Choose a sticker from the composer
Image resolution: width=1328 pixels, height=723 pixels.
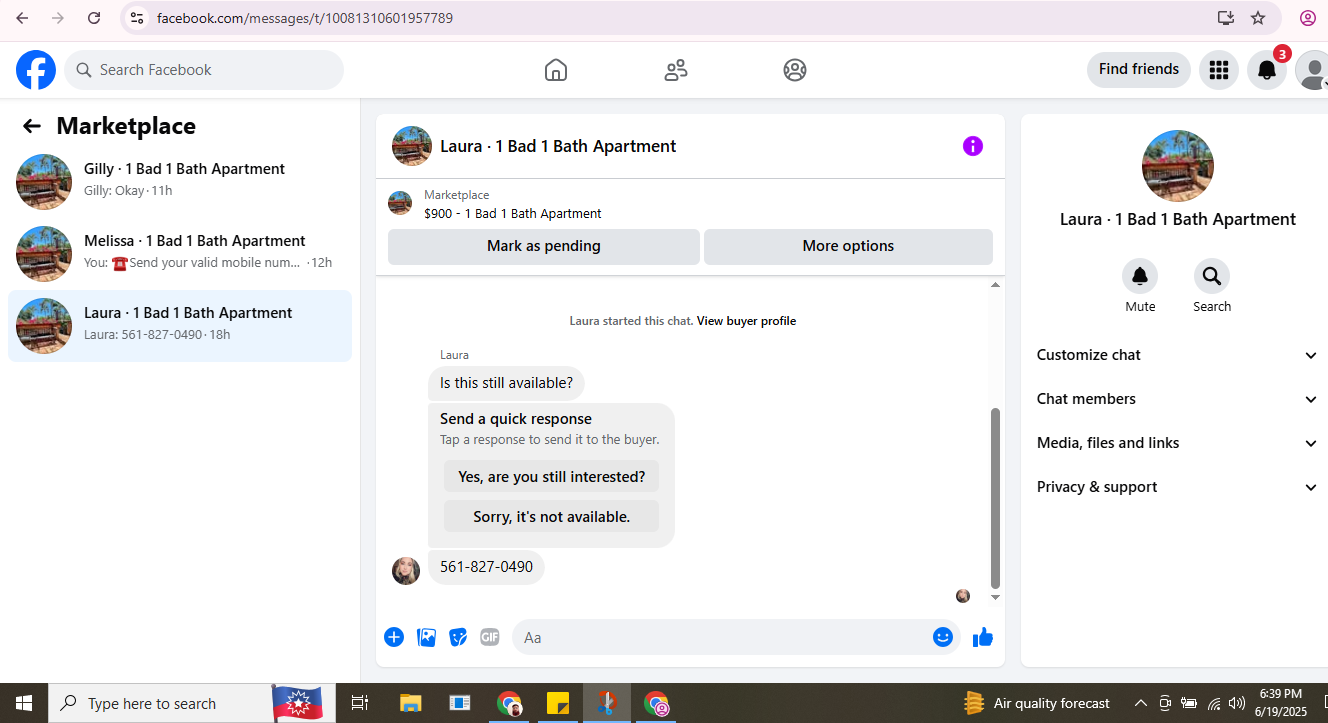pos(458,637)
